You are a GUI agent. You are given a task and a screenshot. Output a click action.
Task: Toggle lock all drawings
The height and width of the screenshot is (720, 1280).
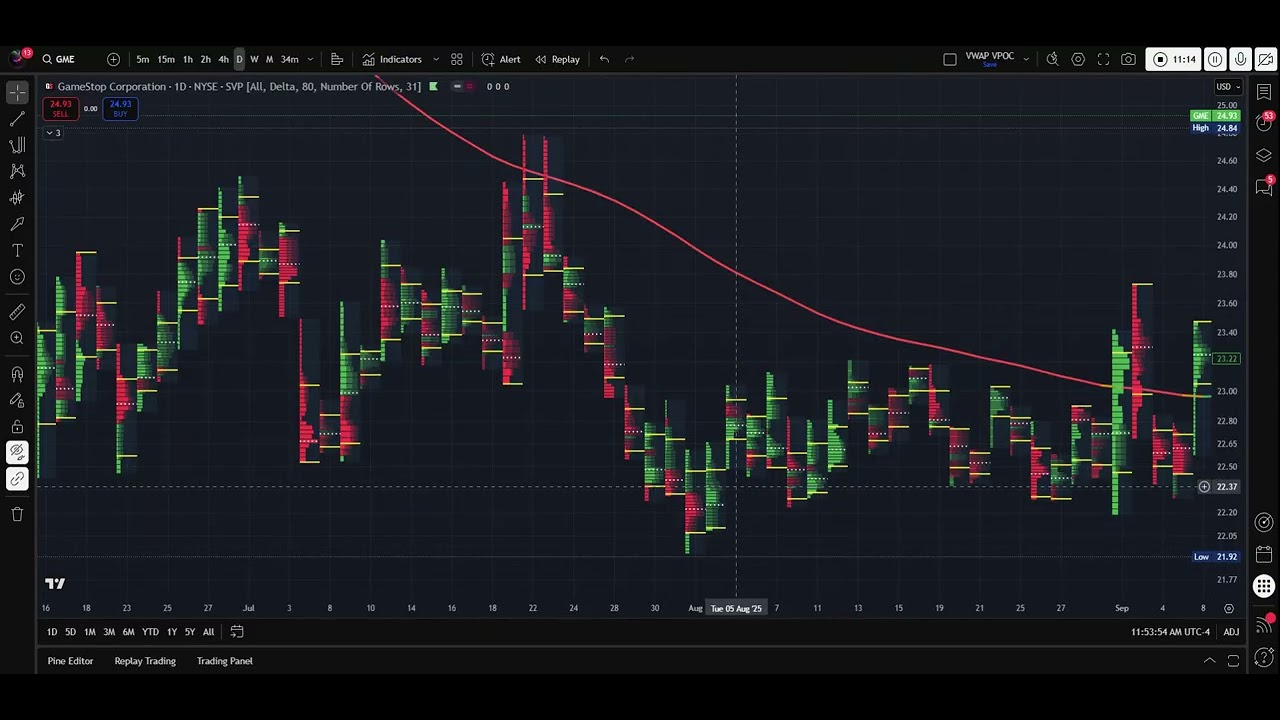pos(17,427)
